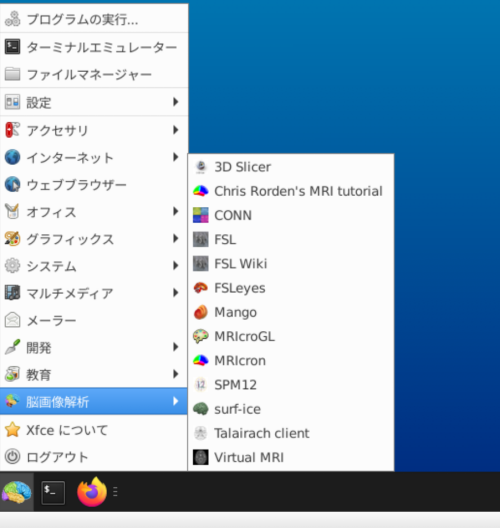
Task: Click the プログラムの実行... label
Action: click(82, 20)
